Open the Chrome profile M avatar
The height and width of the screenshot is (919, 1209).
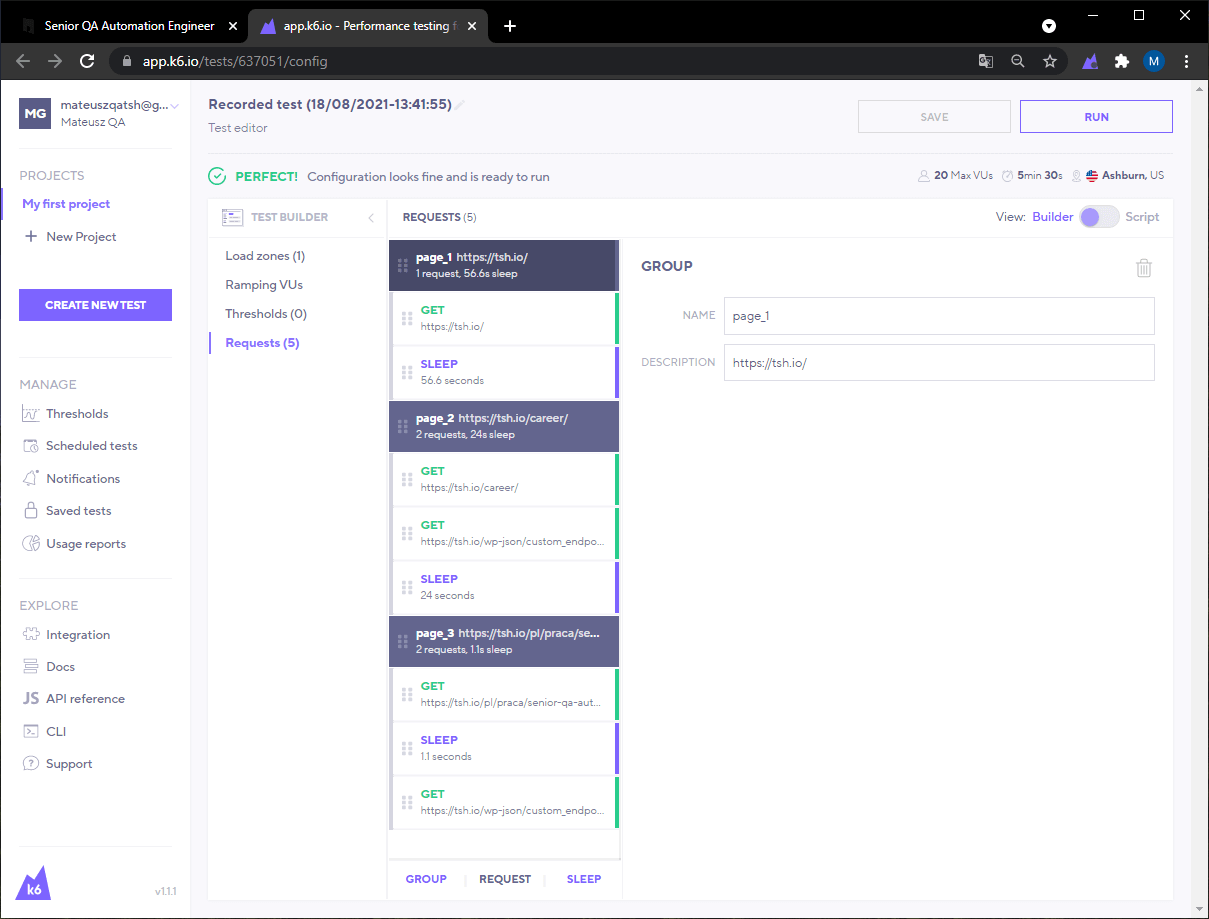pos(1154,61)
